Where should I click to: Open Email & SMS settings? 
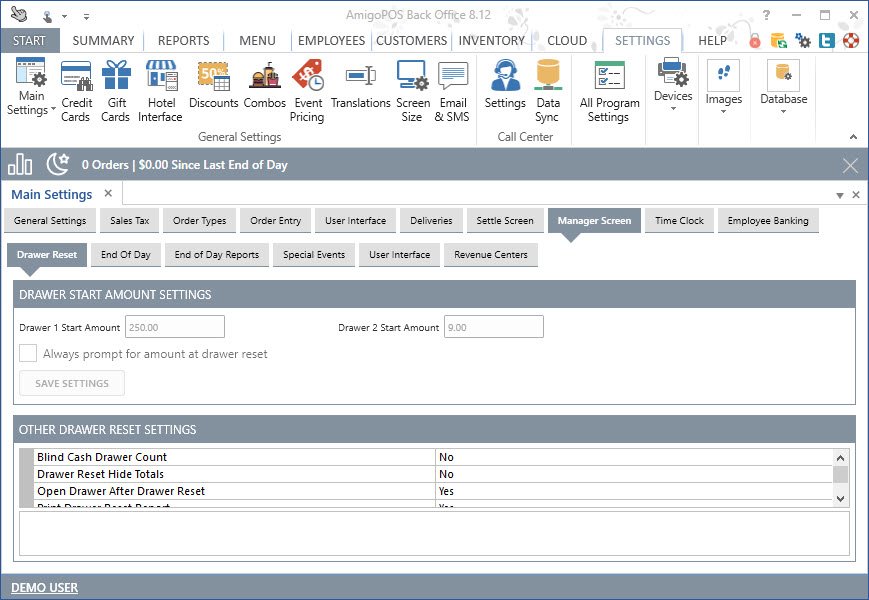click(x=452, y=90)
